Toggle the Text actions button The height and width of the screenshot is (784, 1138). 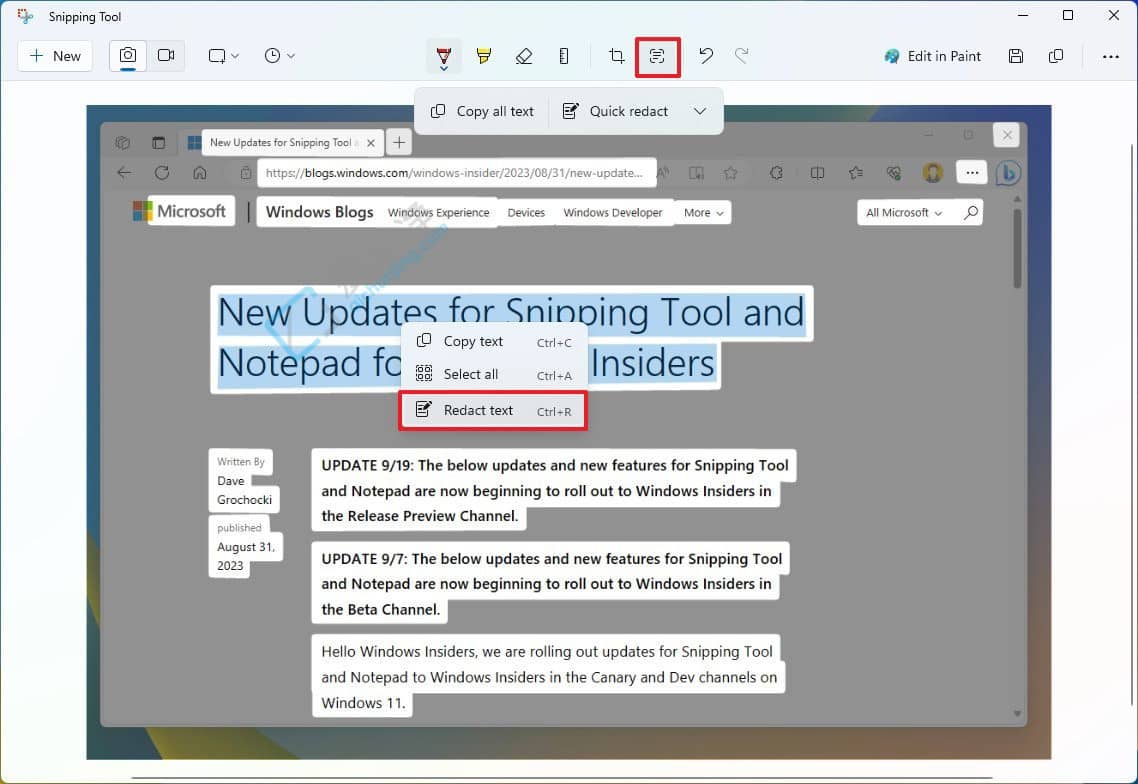click(x=657, y=56)
